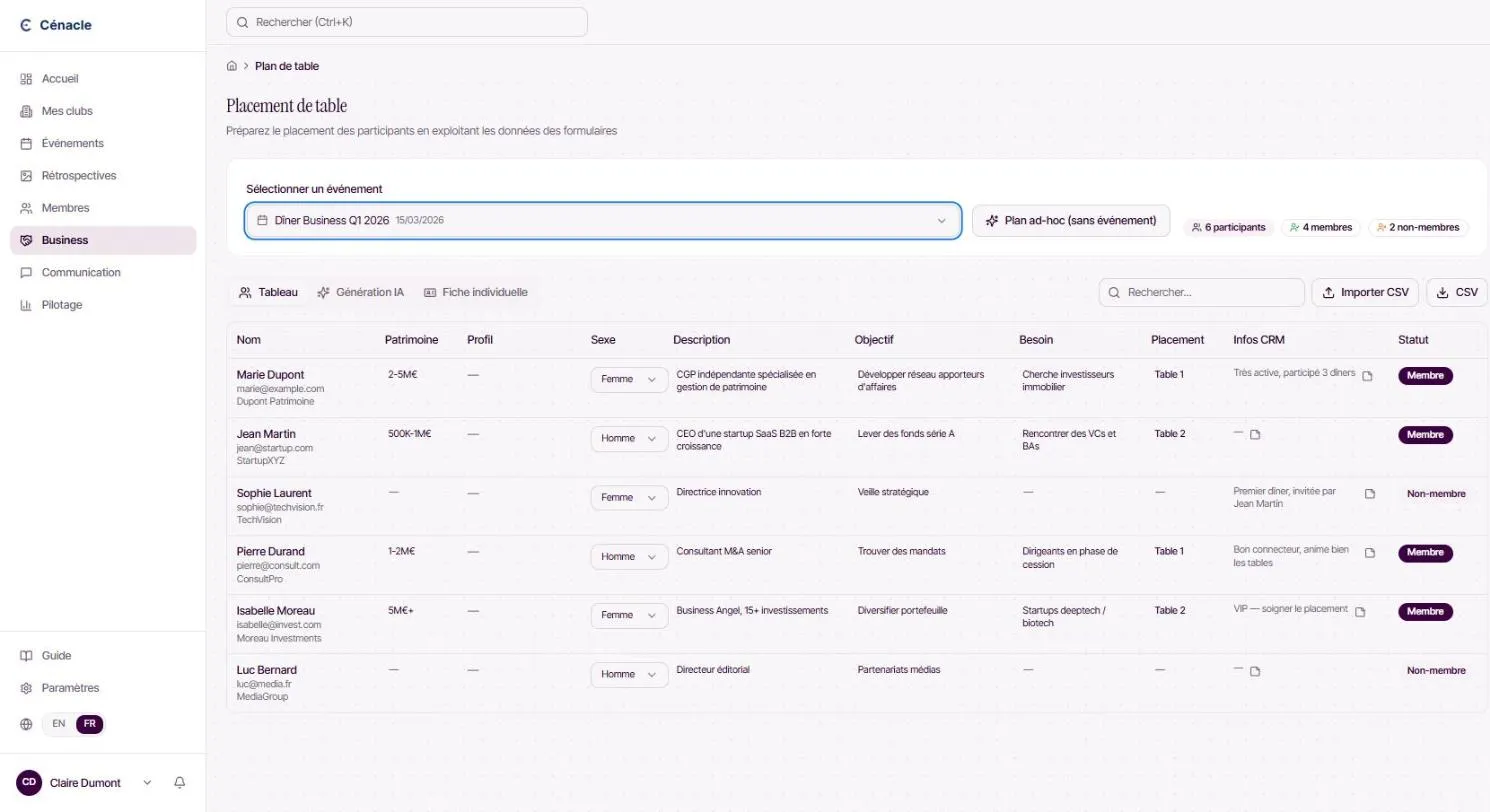Switch to the Tableau tab

(x=268, y=293)
